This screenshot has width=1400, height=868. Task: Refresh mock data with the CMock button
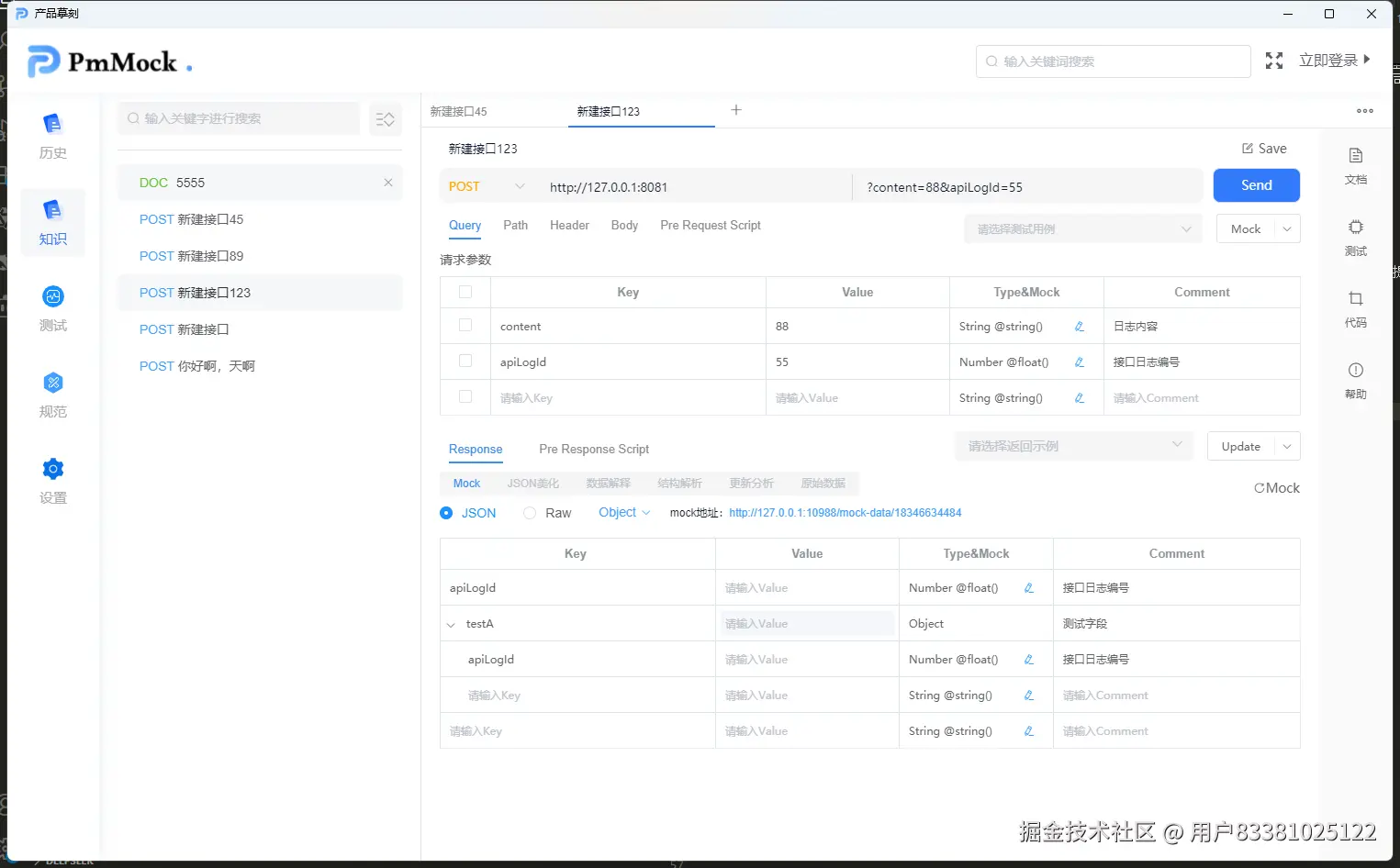click(1277, 488)
